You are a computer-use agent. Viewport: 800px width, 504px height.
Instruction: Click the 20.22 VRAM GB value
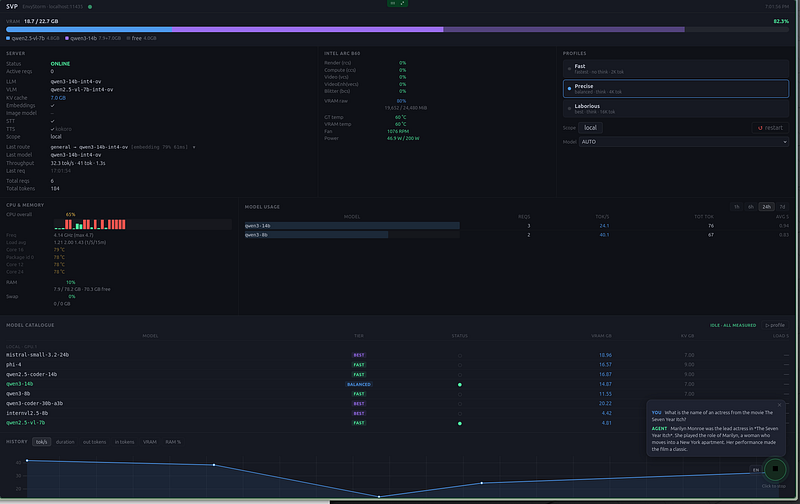pos(605,404)
